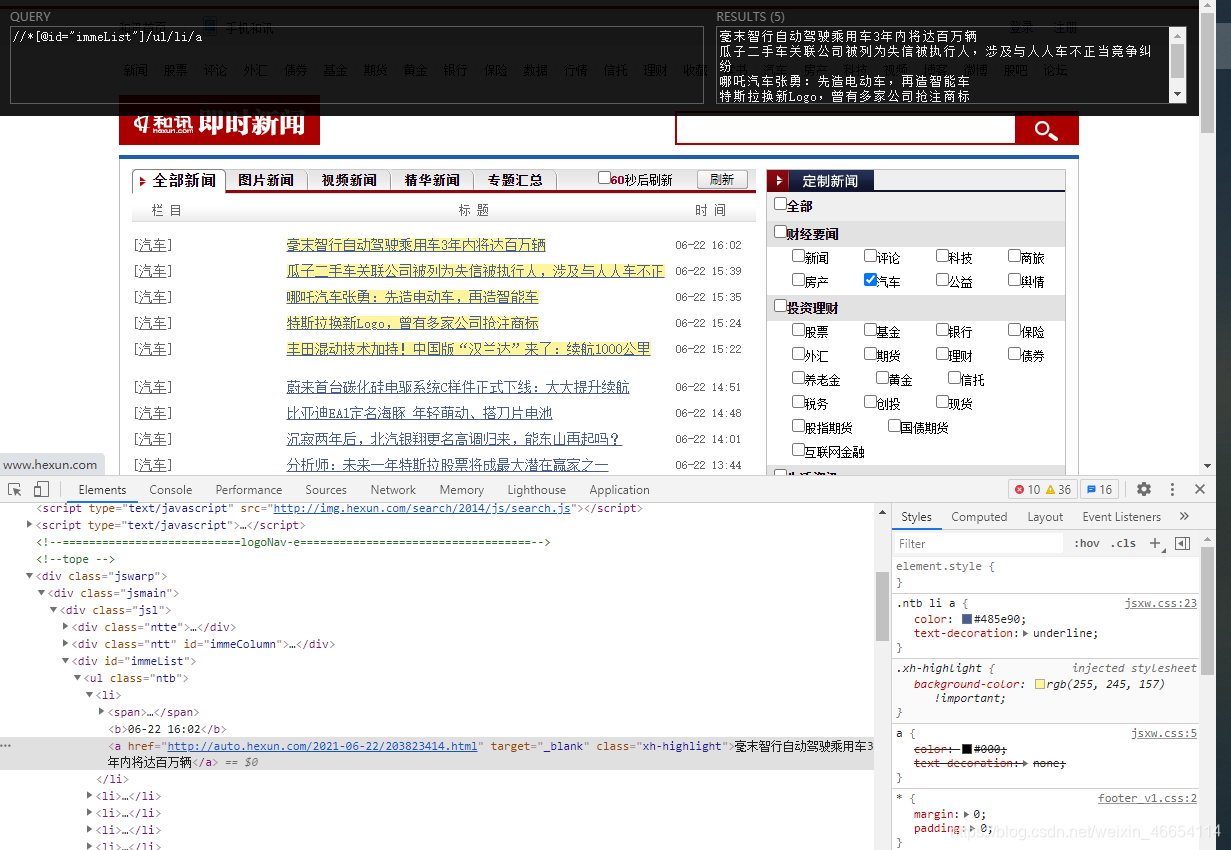Click the new style rule plus icon
Screen dimensions: 1231x850
tap(1155, 543)
